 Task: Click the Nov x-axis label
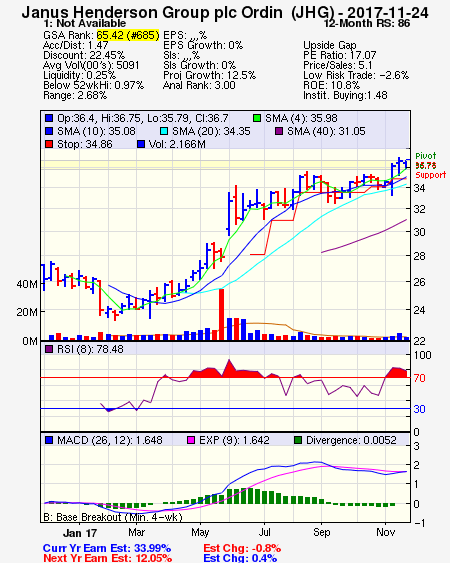385,532
